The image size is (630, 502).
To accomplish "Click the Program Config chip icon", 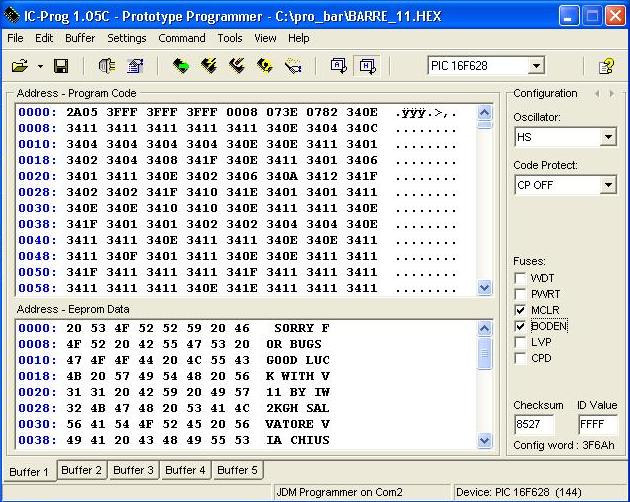I will [x=237, y=66].
